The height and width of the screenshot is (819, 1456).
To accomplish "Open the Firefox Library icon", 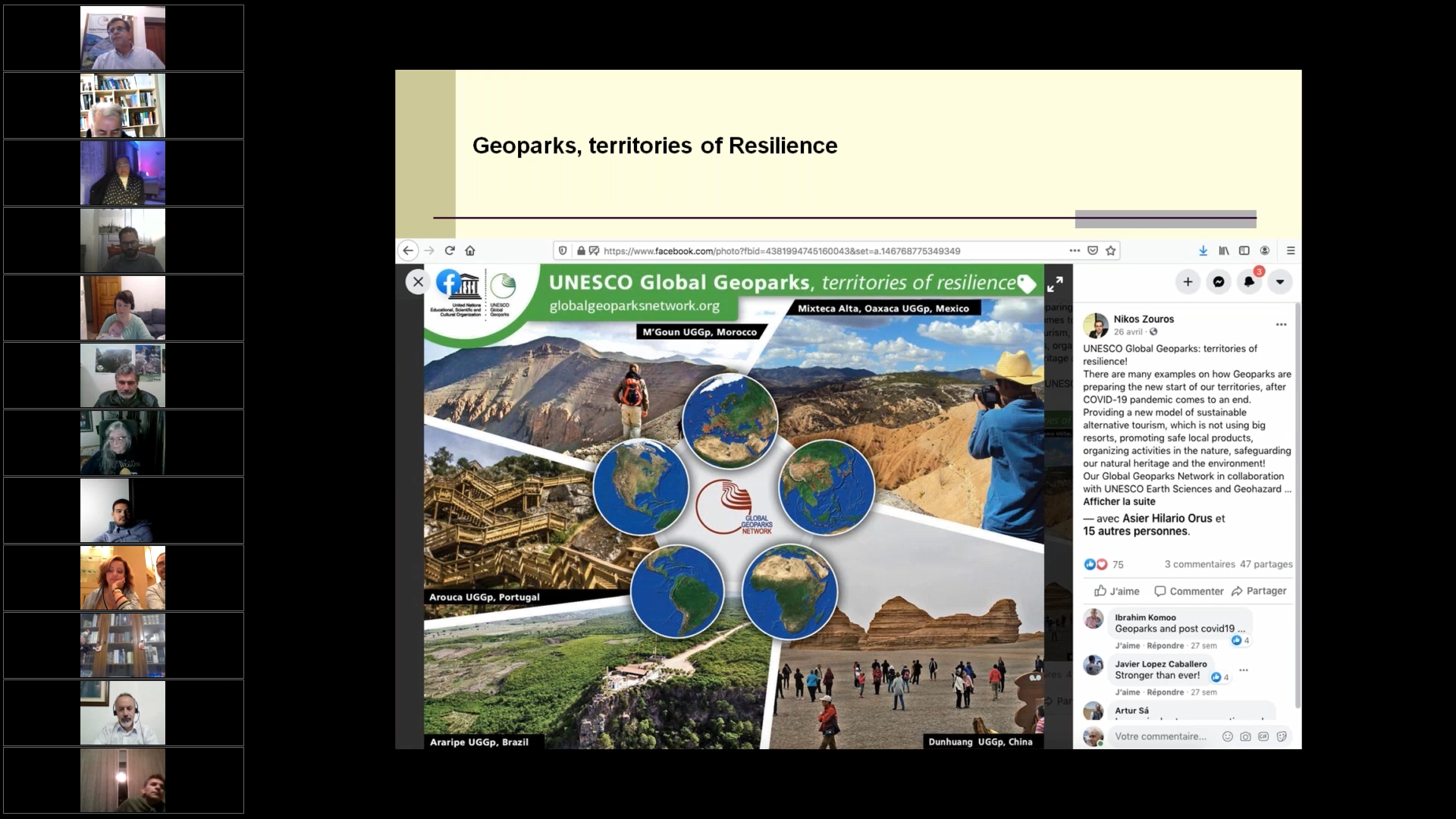I will 1224,250.
